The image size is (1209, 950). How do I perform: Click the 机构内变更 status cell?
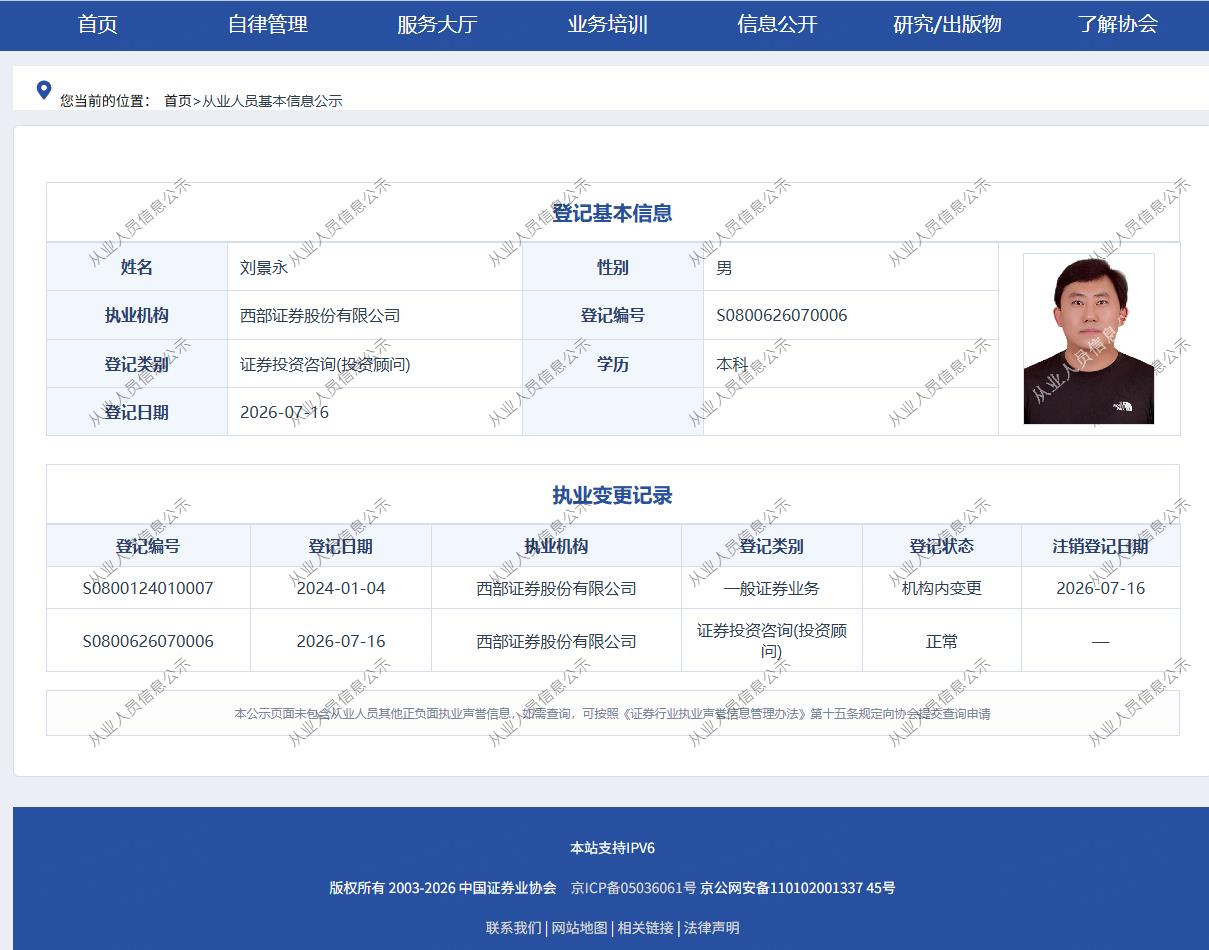pyautogui.click(x=942, y=588)
